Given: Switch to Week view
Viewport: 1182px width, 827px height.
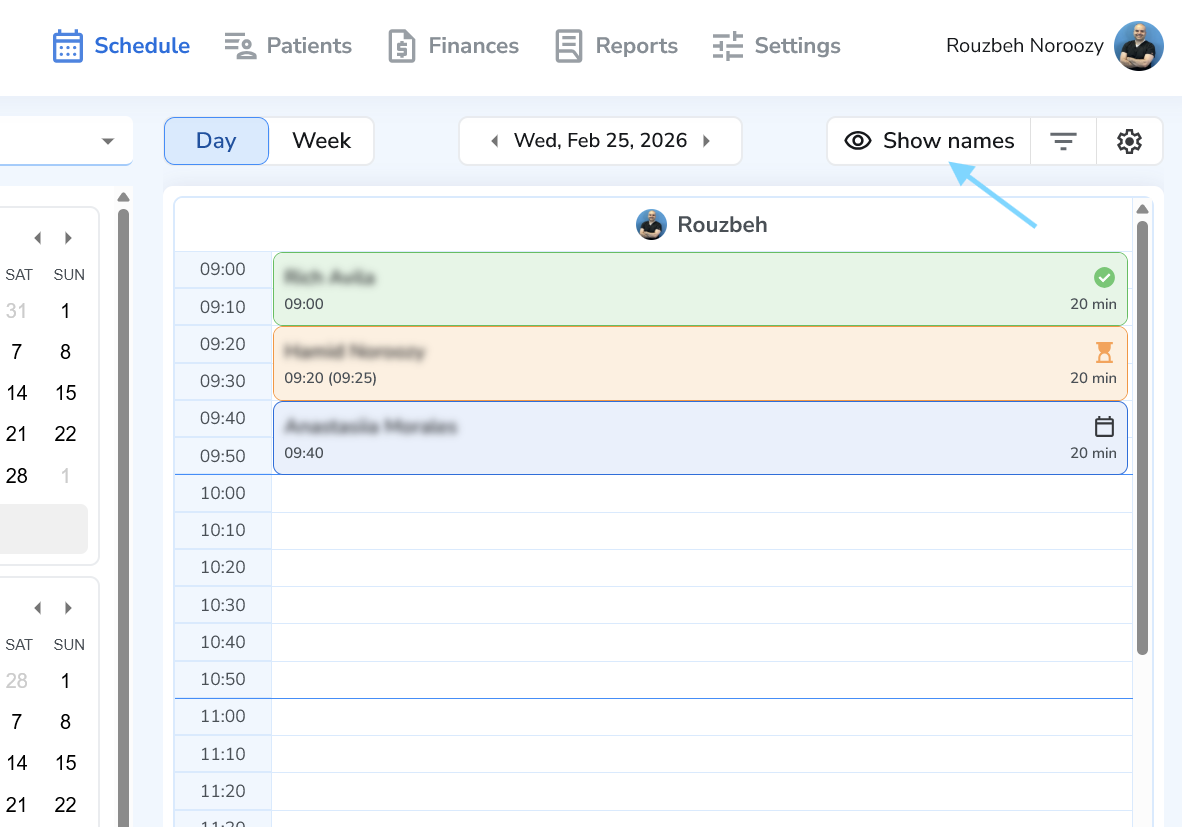Looking at the screenshot, I should [321, 141].
